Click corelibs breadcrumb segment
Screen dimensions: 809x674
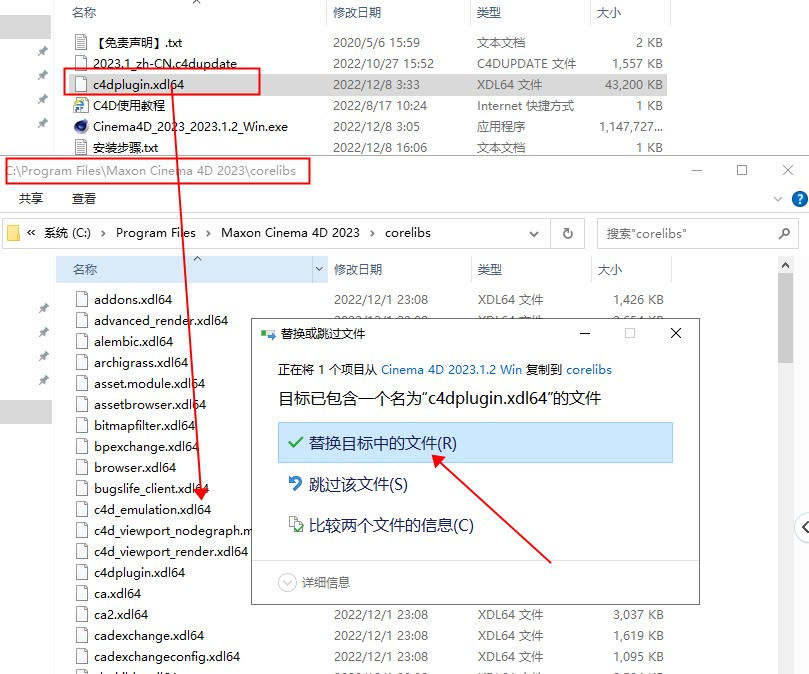(408, 233)
